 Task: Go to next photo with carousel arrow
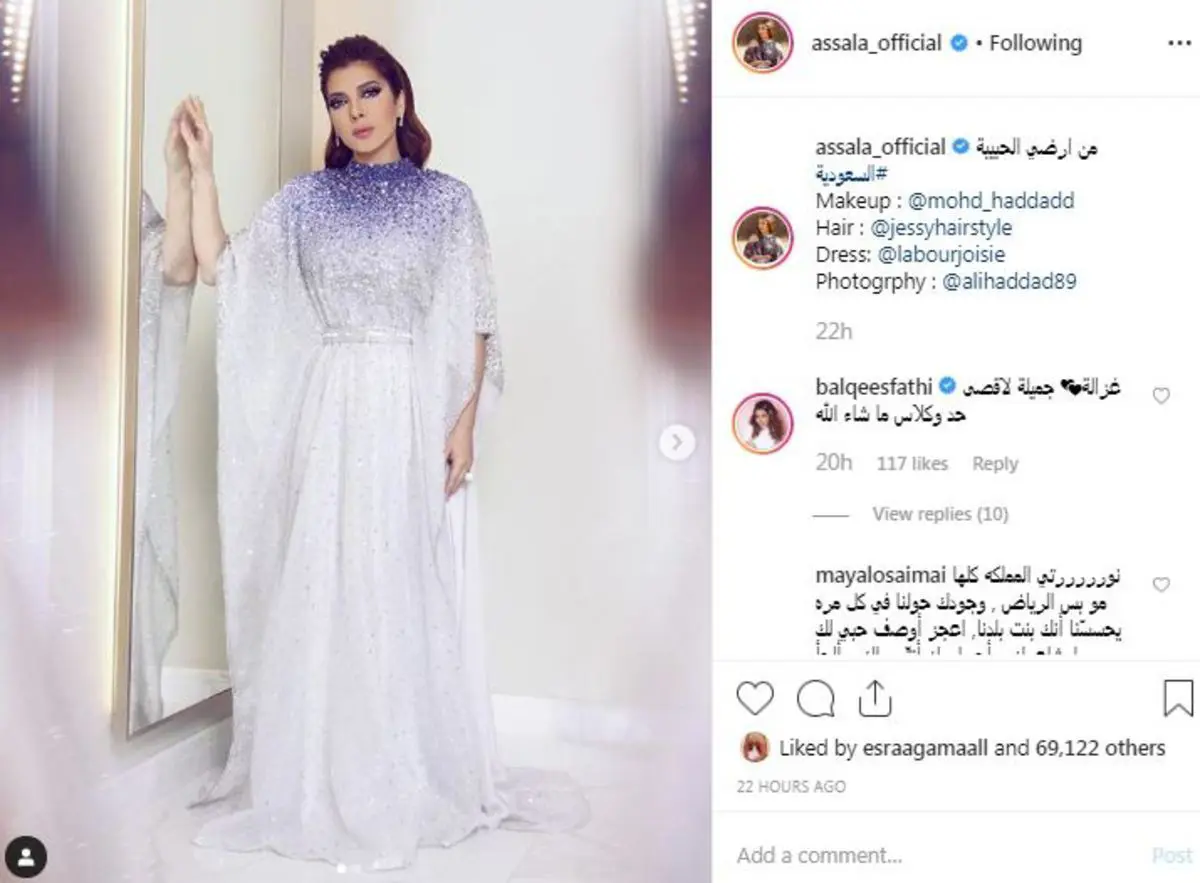pyautogui.click(x=677, y=442)
